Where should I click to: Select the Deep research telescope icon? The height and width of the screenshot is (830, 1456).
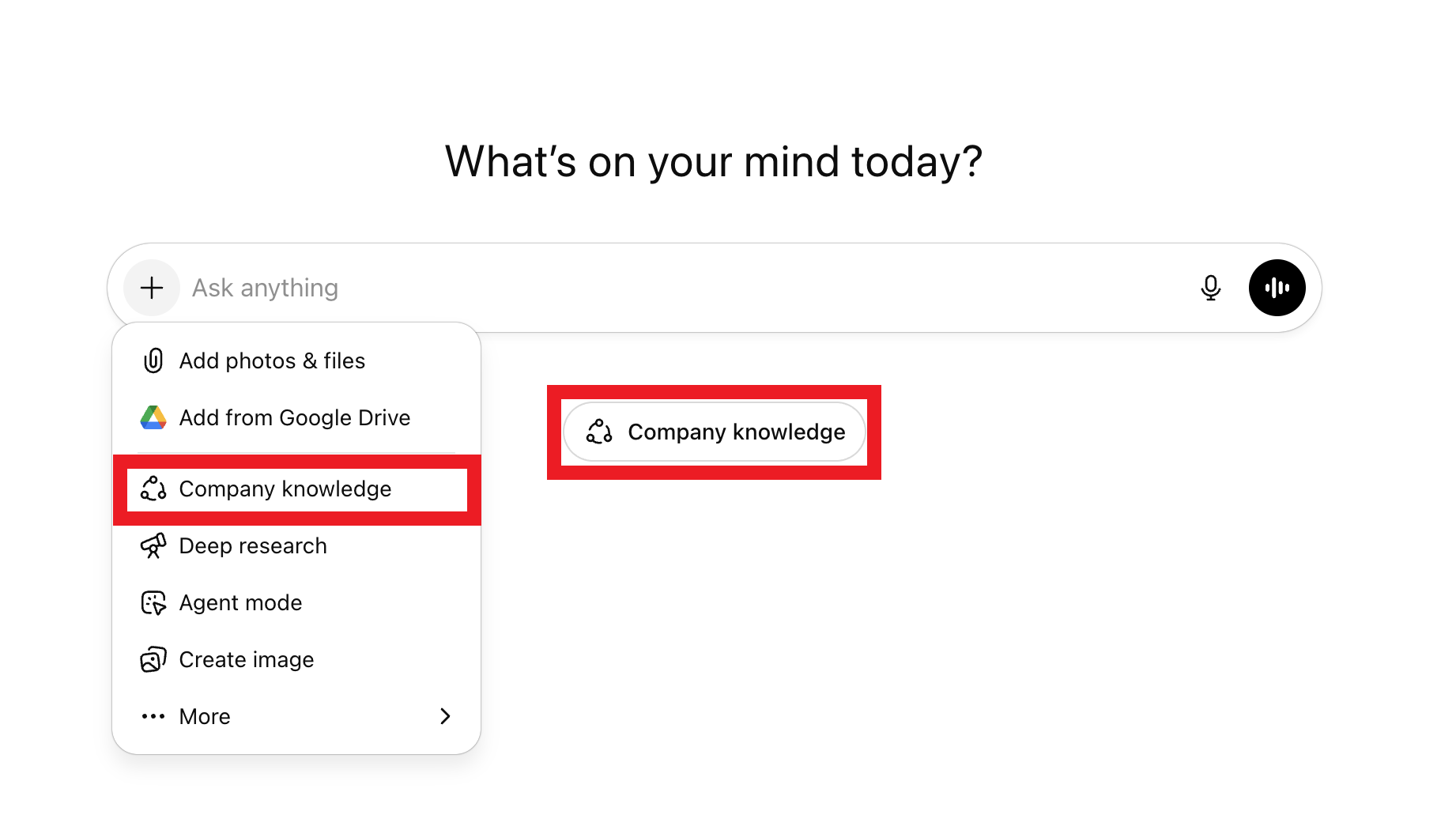coord(153,545)
